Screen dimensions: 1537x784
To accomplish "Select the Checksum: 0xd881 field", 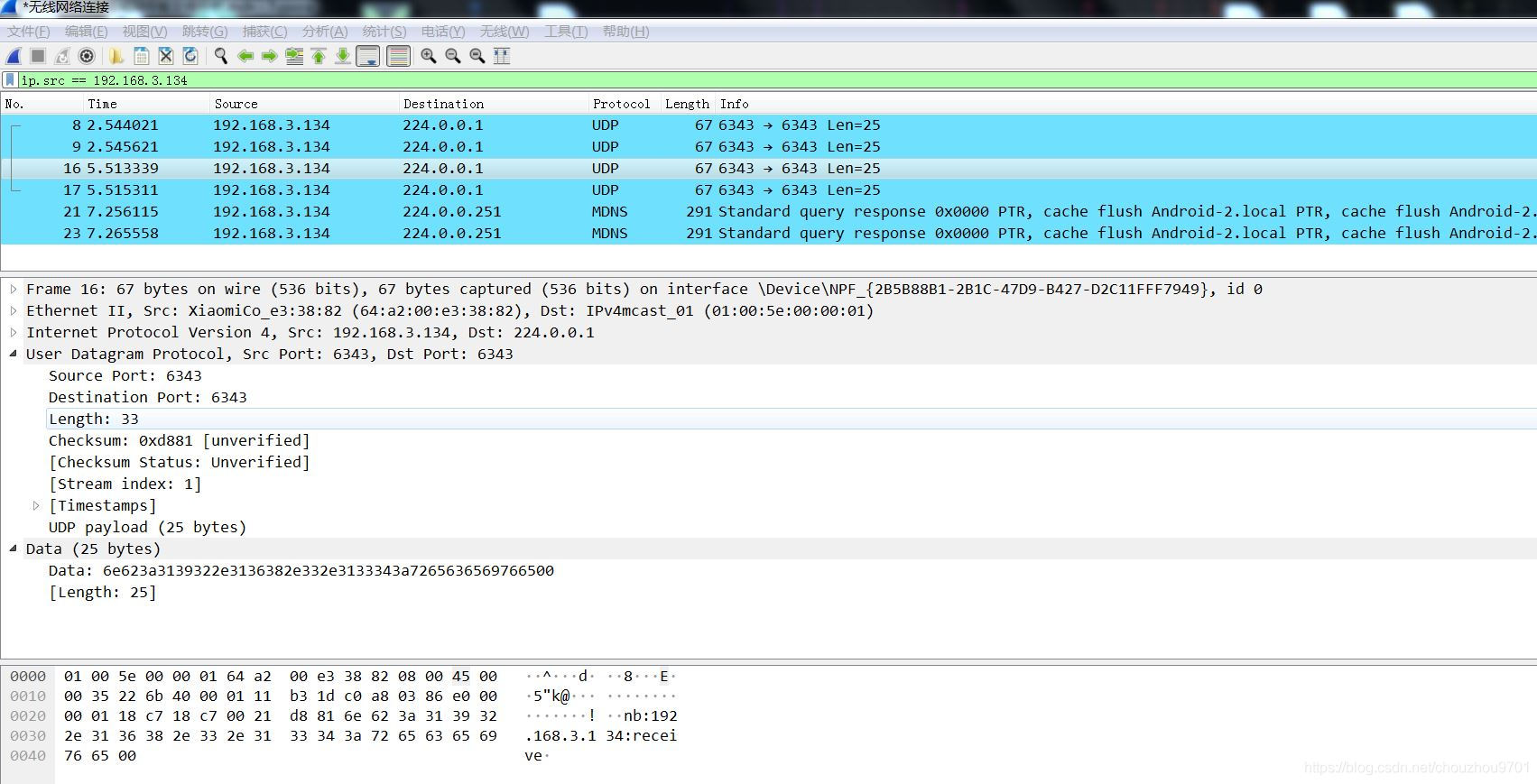I will (180, 441).
